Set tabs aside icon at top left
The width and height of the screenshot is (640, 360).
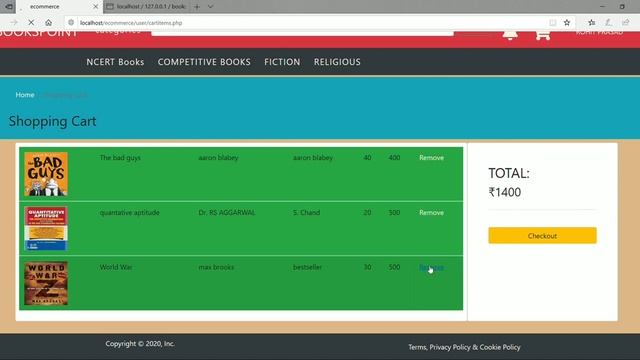[9, 7]
